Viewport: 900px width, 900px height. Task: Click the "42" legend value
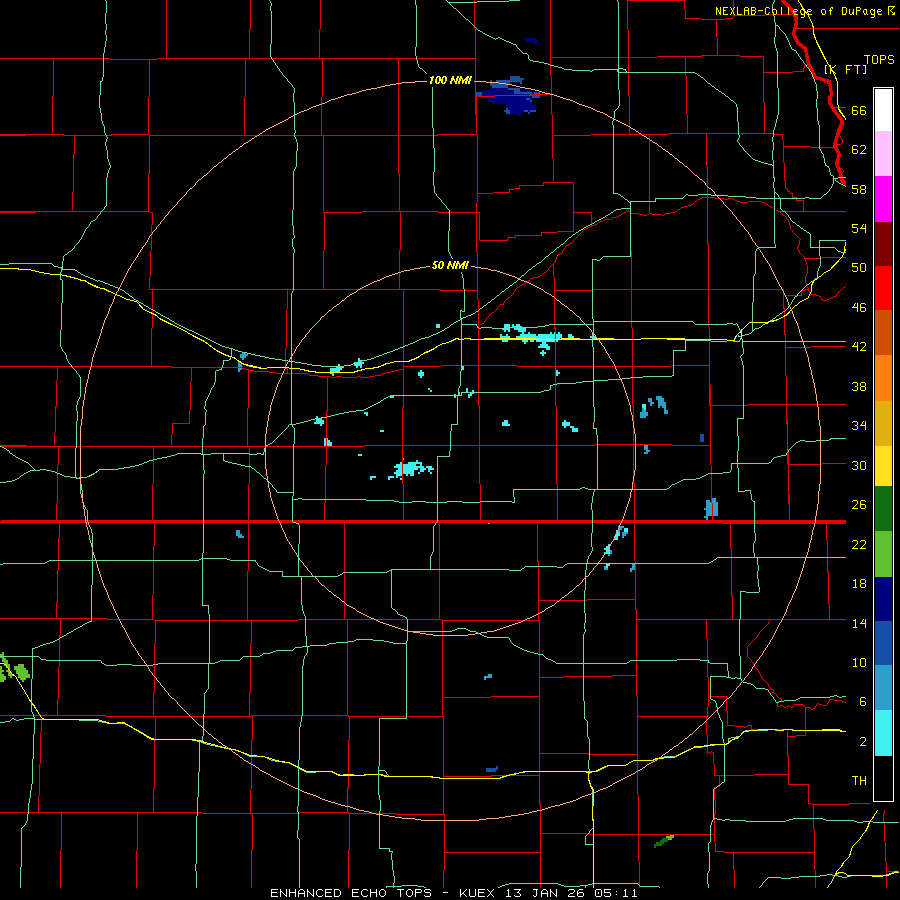(859, 347)
